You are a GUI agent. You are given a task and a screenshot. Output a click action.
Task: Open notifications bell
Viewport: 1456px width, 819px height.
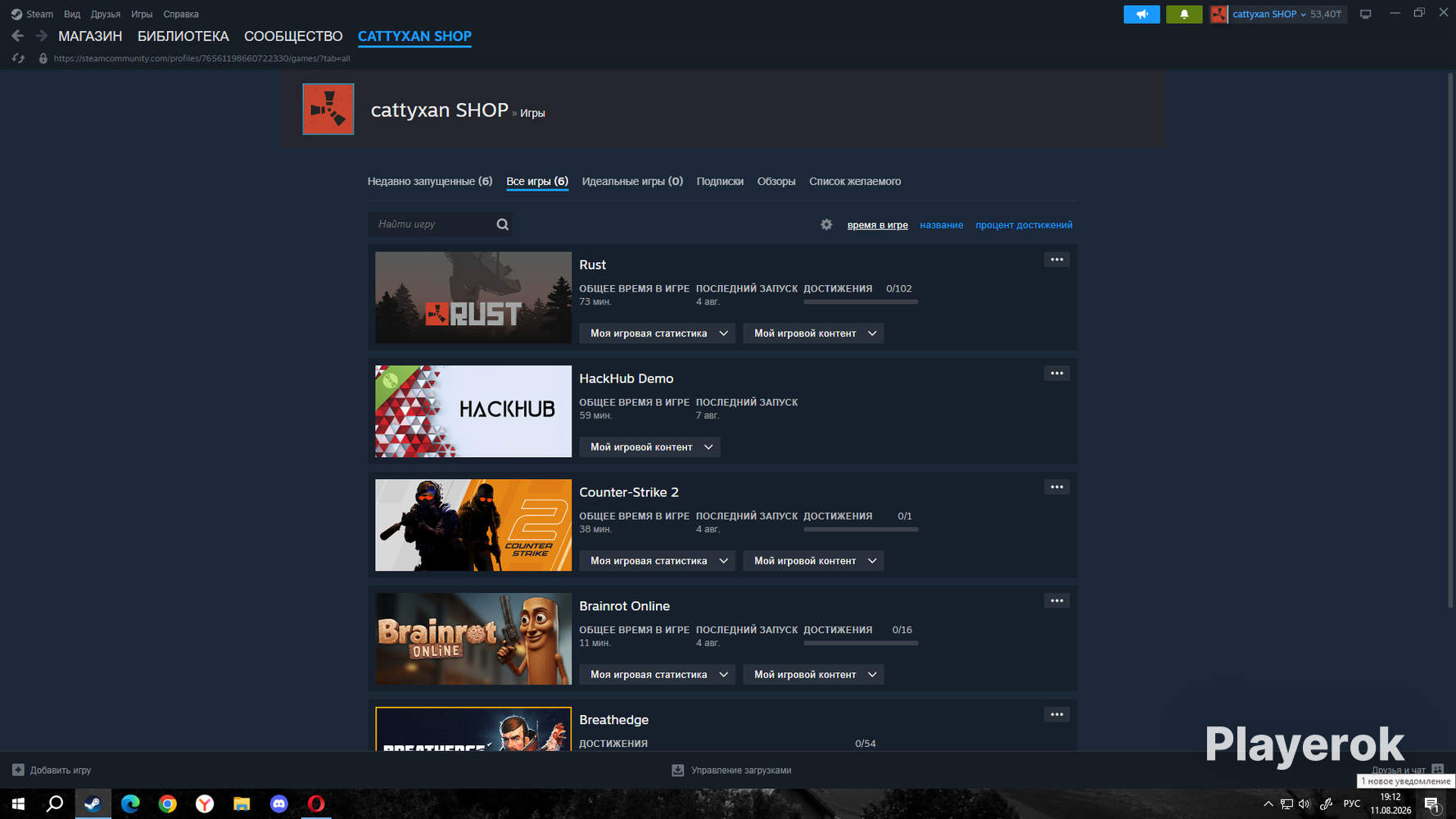click(1184, 14)
